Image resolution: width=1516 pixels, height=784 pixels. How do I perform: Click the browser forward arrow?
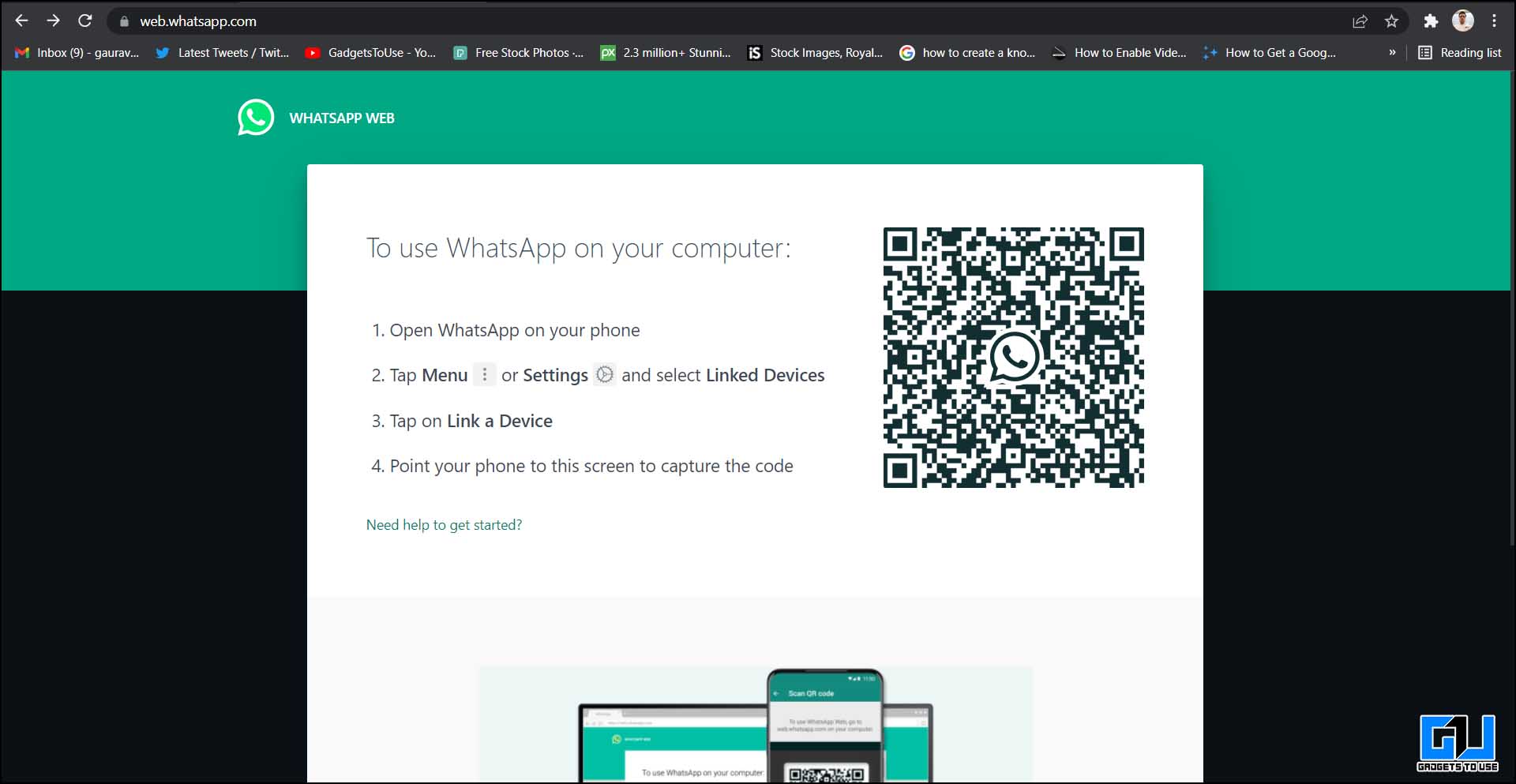(53, 21)
